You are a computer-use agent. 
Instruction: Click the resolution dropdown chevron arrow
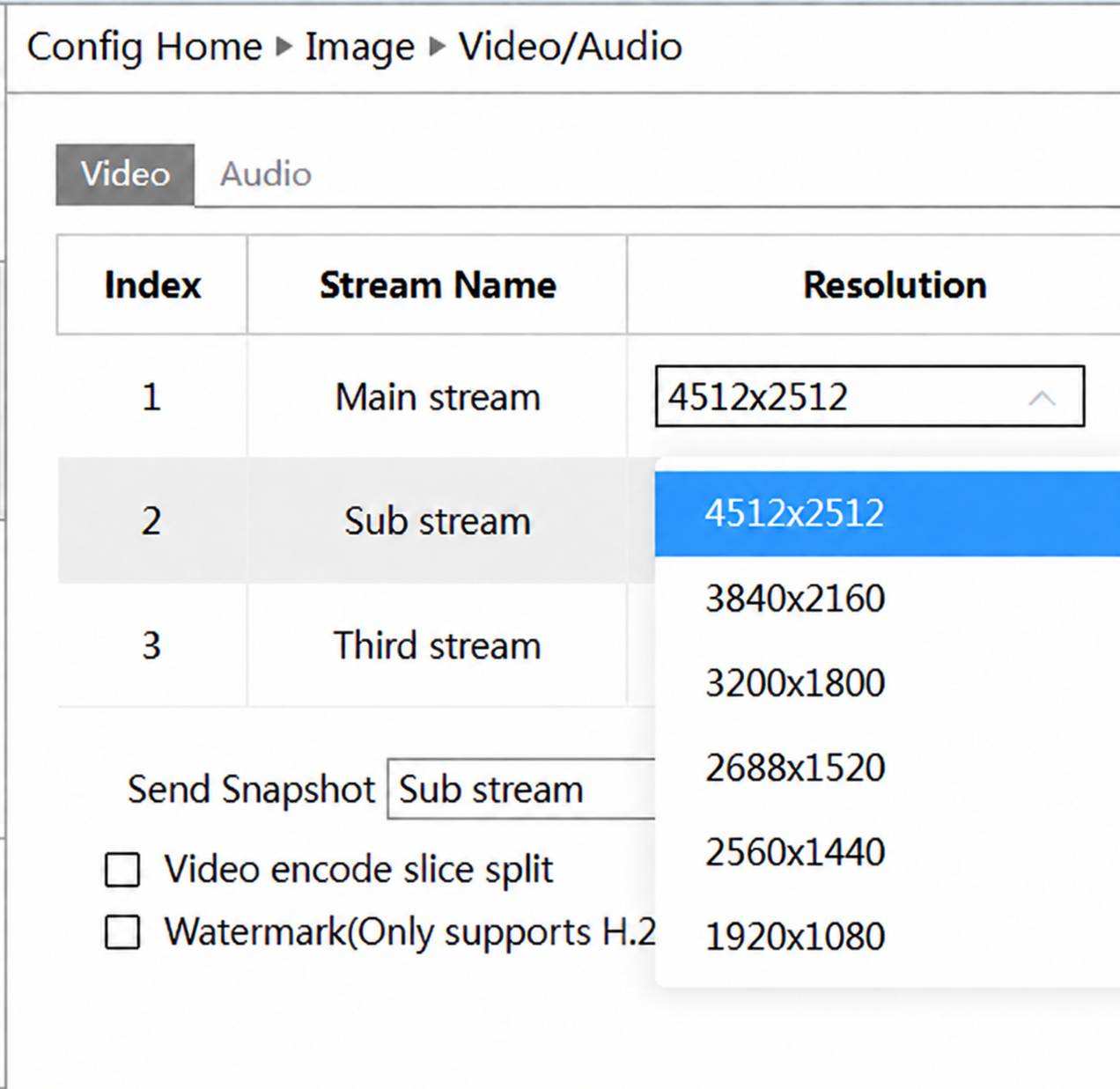pyautogui.click(x=1042, y=398)
